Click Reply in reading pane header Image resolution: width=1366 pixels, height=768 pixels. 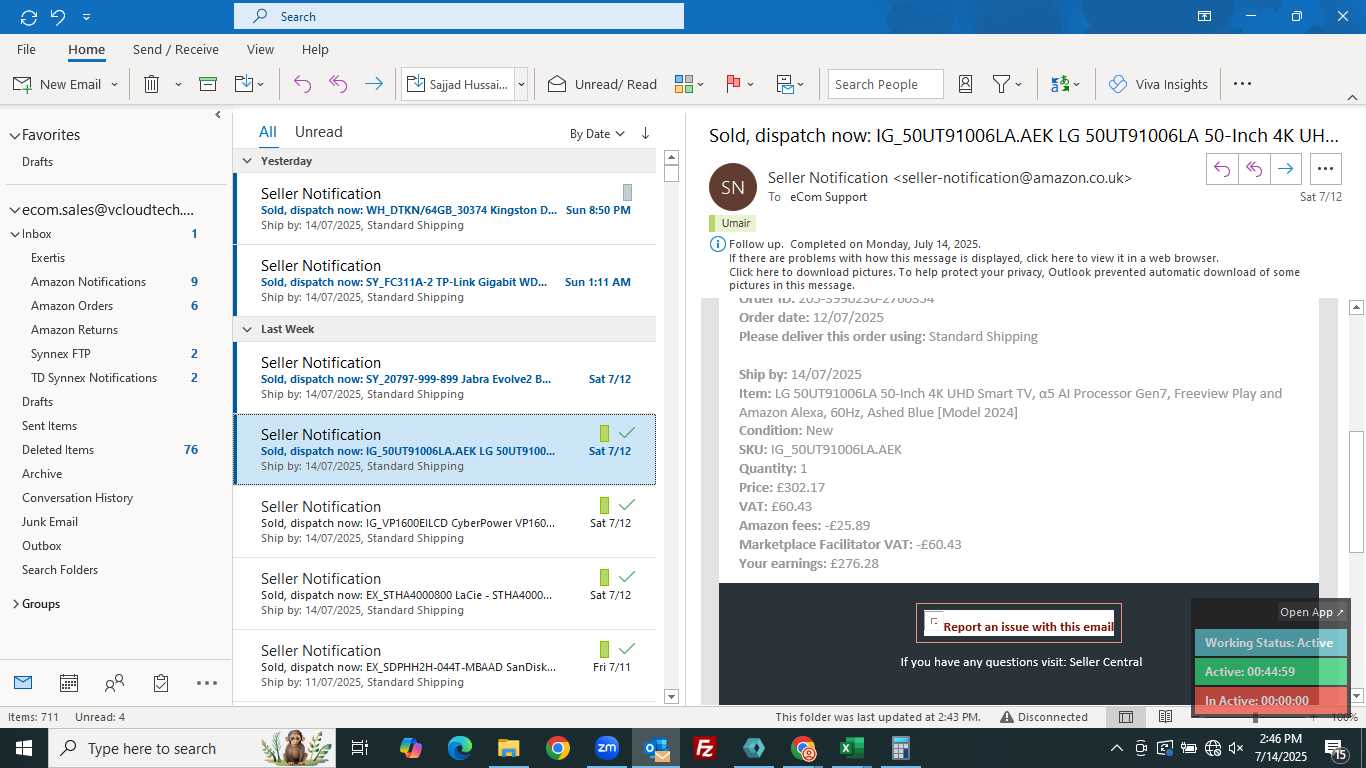pos(1222,169)
